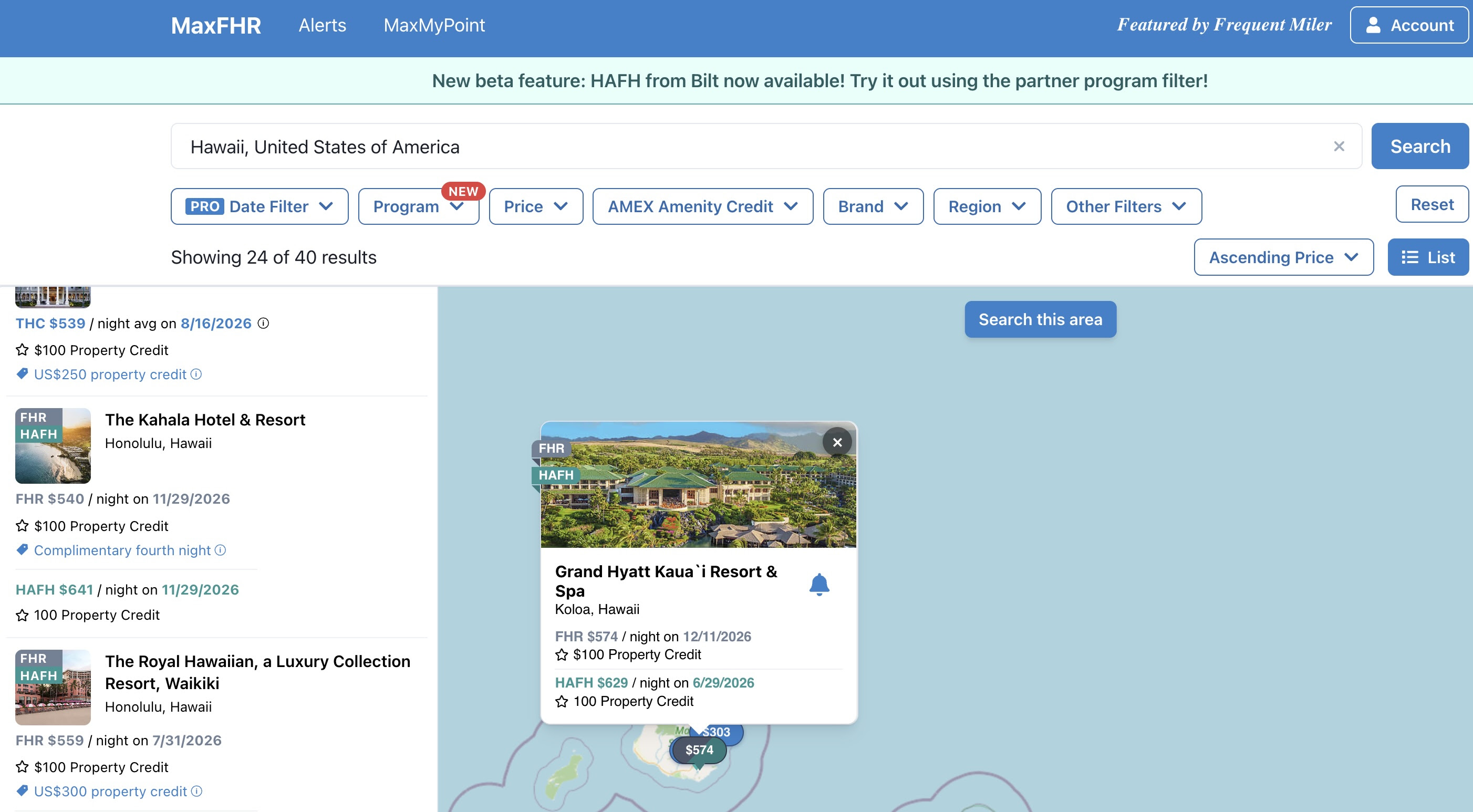The width and height of the screenshot is (1473, 812).
Task: Click Royal Hawaiian FHR $559 price text
Action: click(50, 740)
